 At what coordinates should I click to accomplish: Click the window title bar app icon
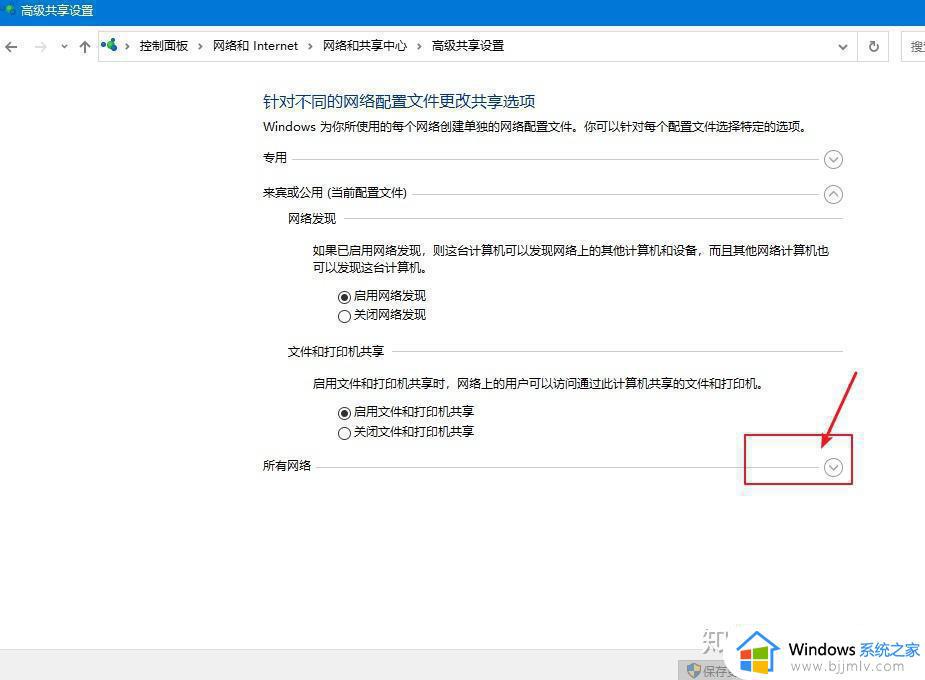click(9, 10)
